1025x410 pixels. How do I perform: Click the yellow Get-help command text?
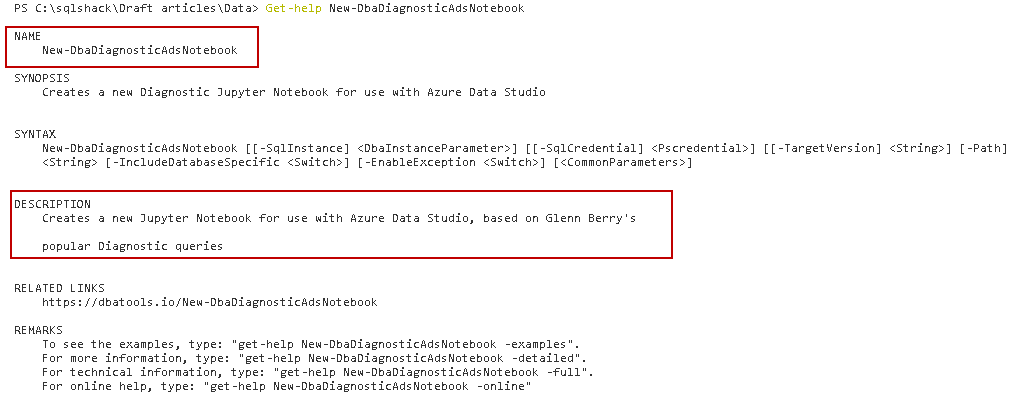[x=296, y=8]
